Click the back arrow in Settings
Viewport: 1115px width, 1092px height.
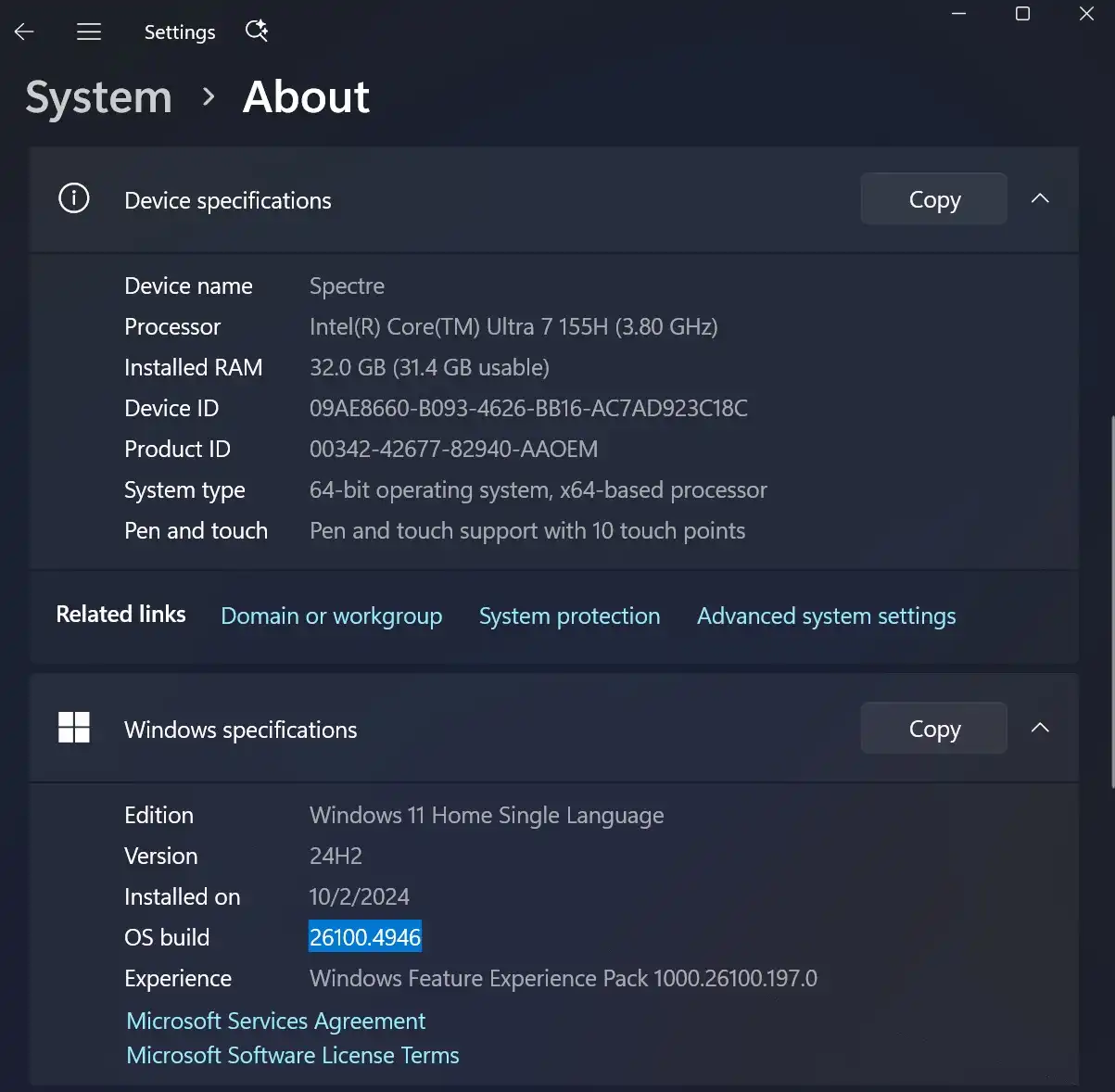click(25, 32)
